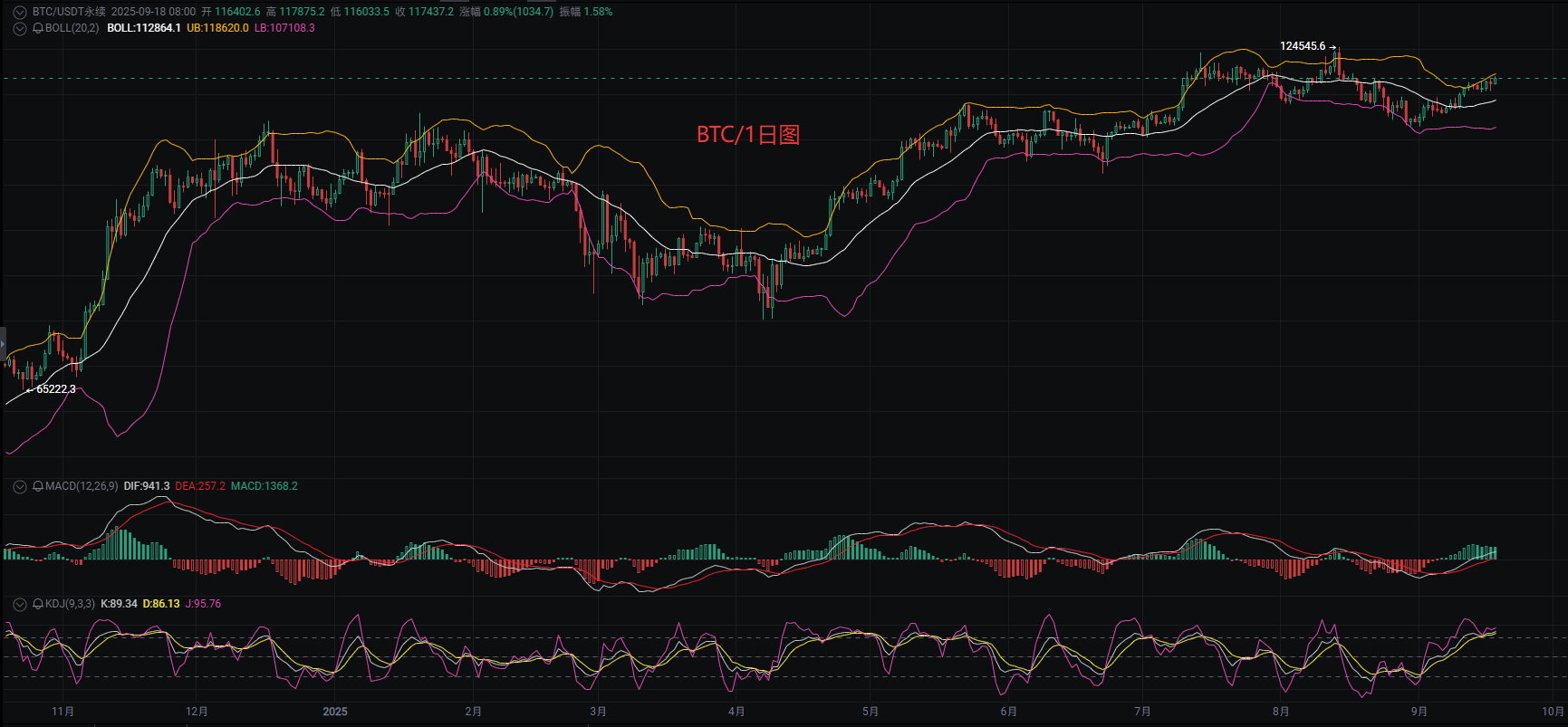
Task: Click the 4月 time axis label
Action: click(736, 712)
